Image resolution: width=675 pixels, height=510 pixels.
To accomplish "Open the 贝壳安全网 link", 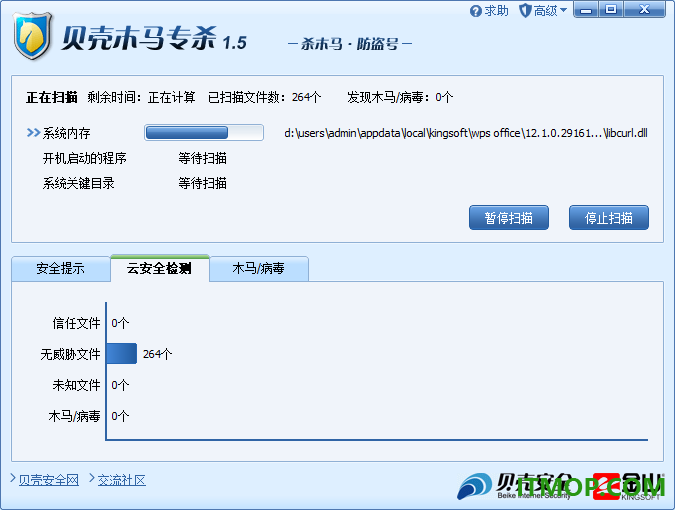I will 49,480.
